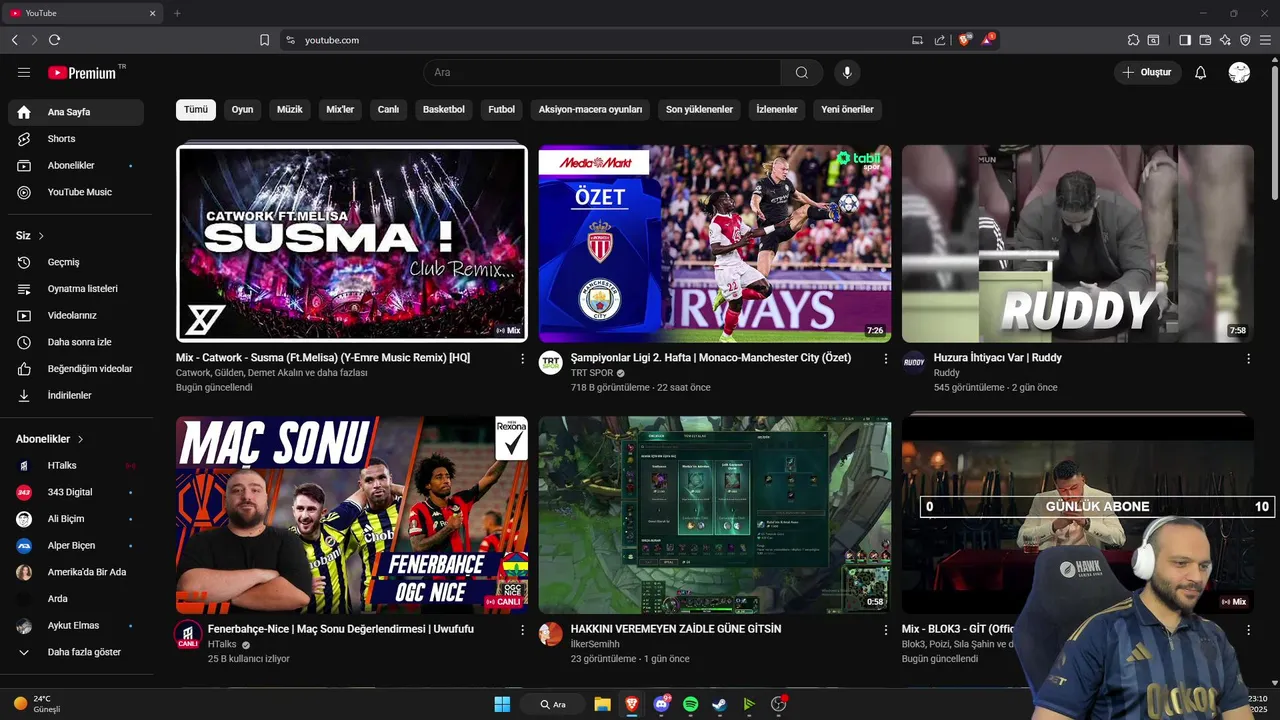This screenshot has height=720, width=1280.
Task: Start voice search with microphone icon
Action: click(847, 73)
